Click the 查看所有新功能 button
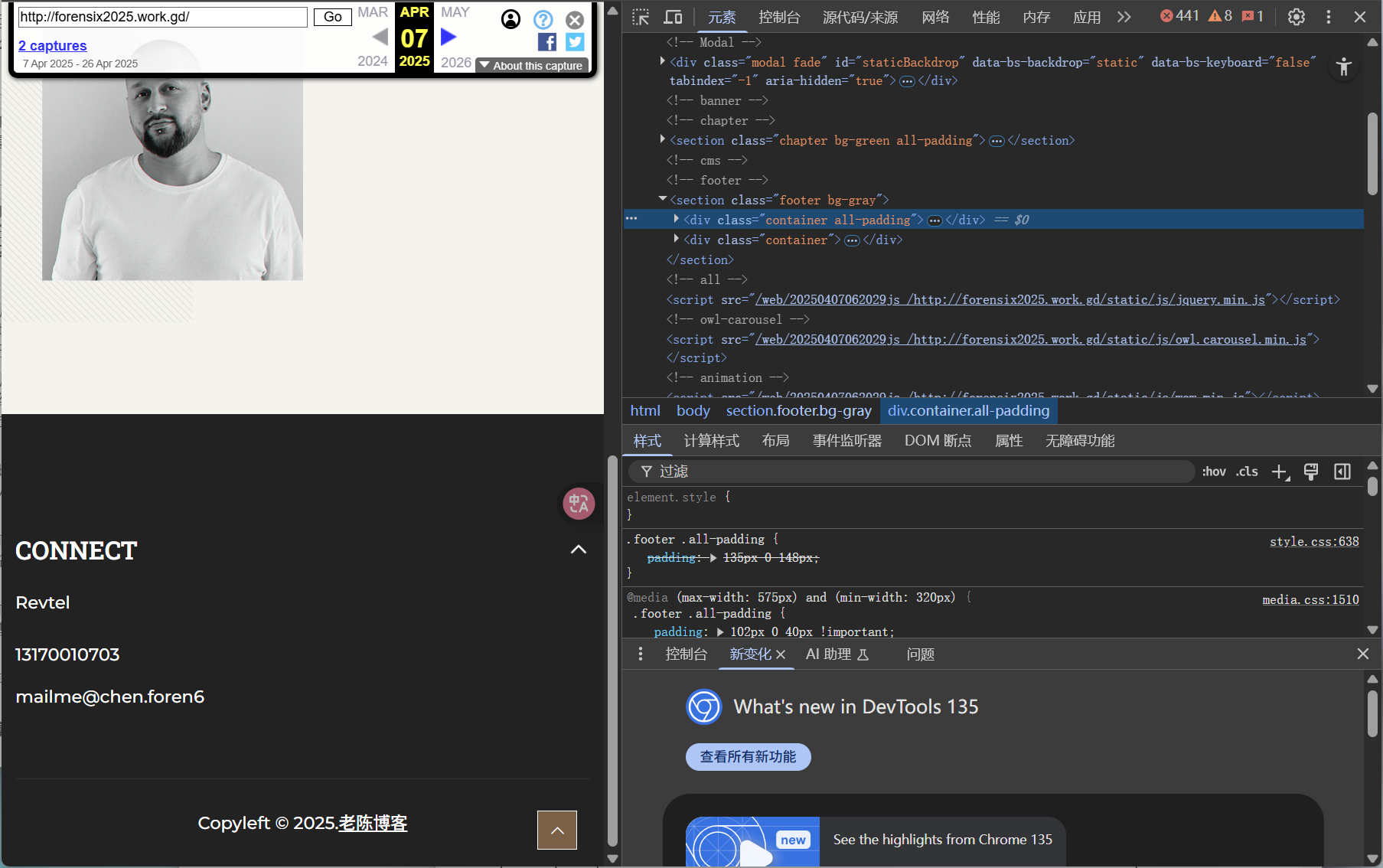This screenshot has width=1383, height=868. tap(748, 757)
